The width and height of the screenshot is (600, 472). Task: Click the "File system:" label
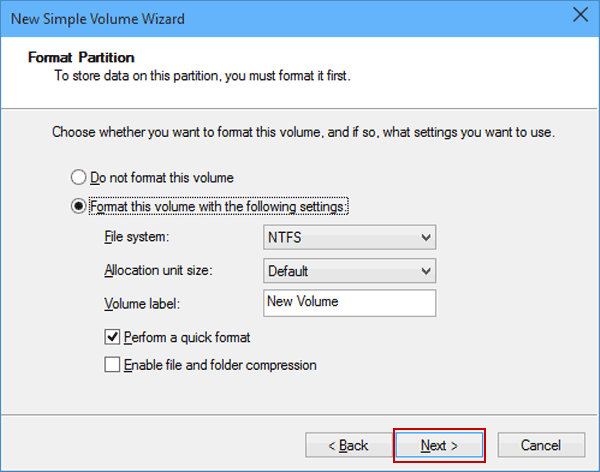pyautogui.click(x=137, y=238)
